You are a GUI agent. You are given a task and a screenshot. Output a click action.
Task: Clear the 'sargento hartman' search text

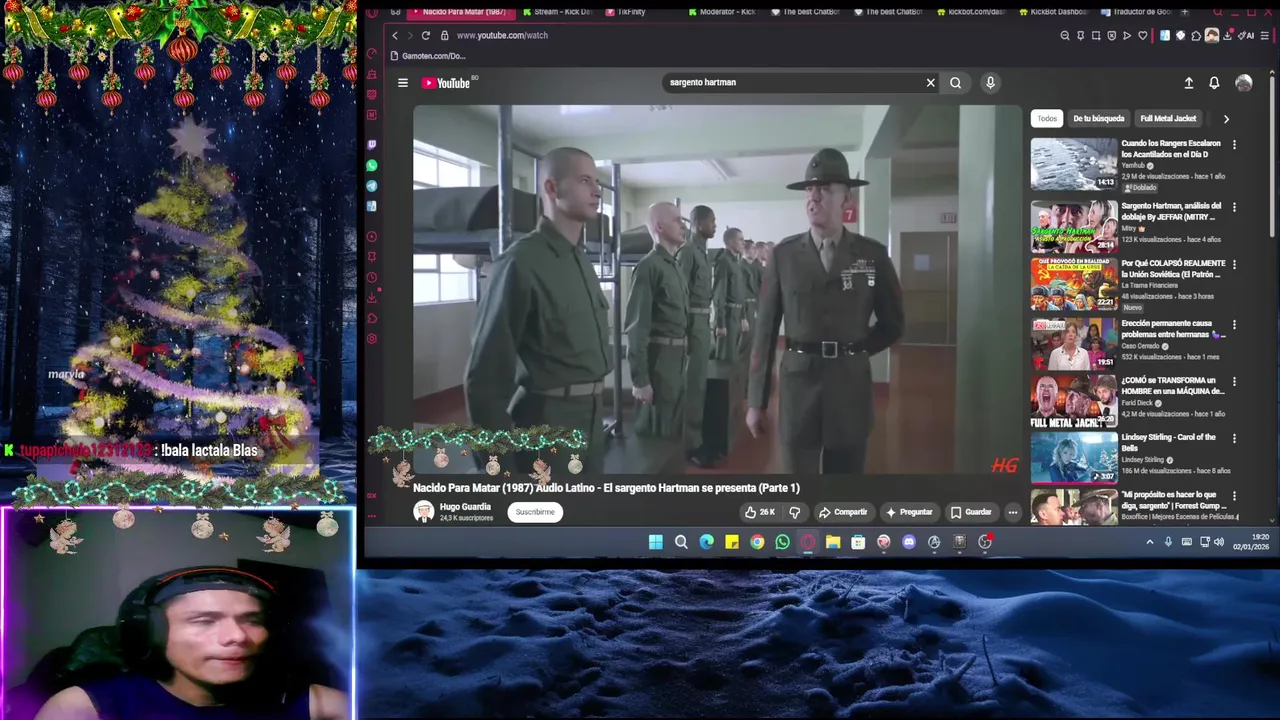click(930, 83)
